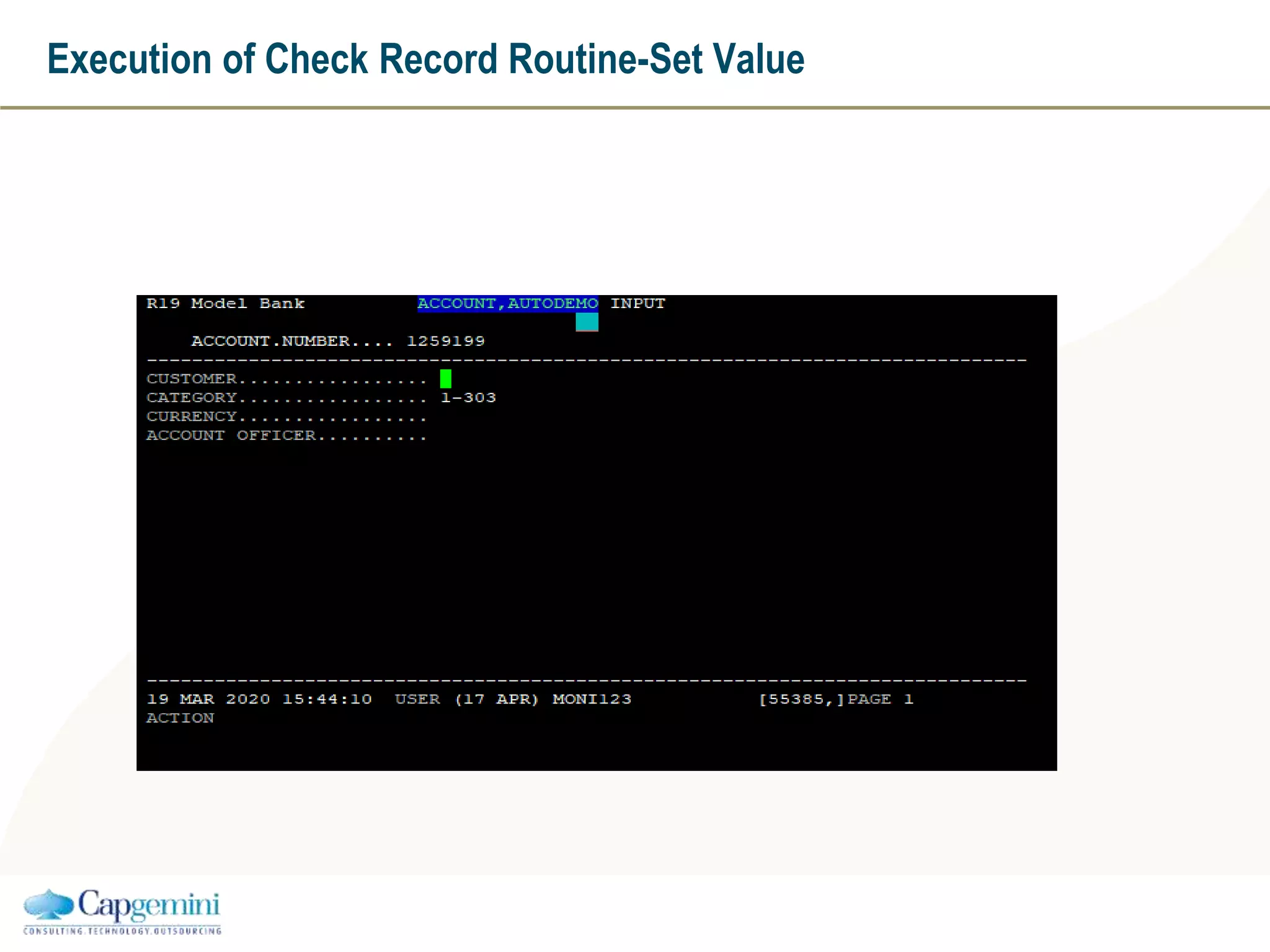Click the CATEGORY field label
The height and width of the screenshot is (952, 1270).
(192, 398)
